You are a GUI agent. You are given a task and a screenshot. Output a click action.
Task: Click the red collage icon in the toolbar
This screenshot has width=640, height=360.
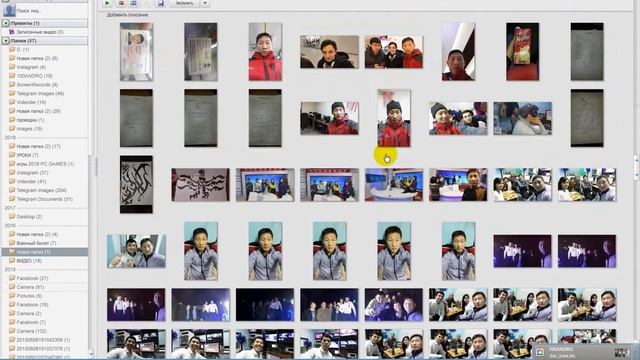tap(121, 3)
